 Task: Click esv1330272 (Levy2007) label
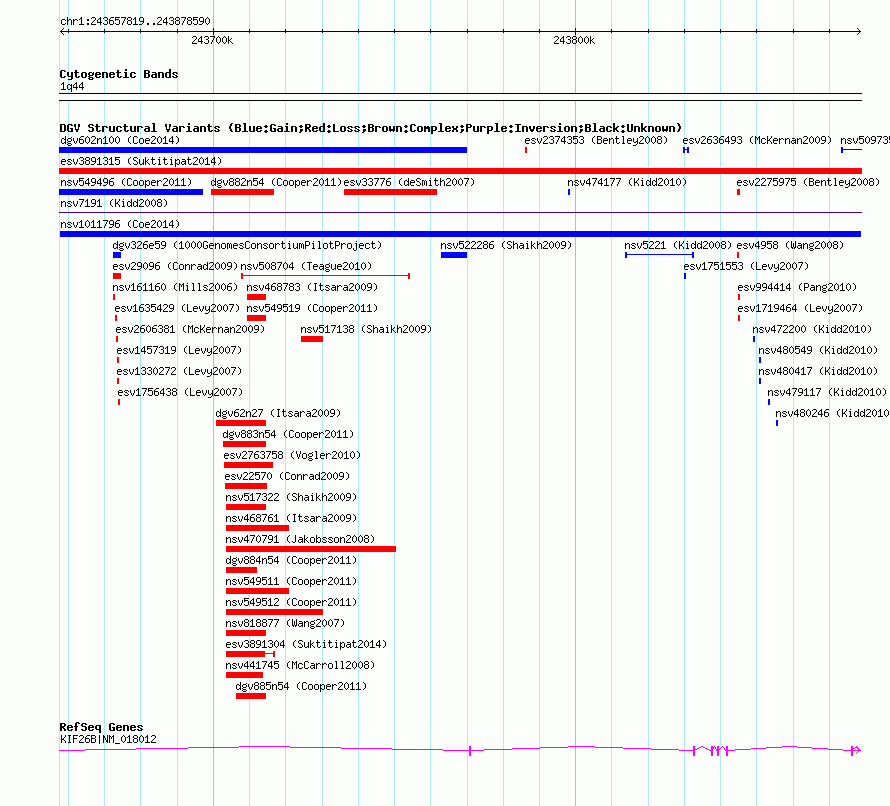pos(179,371)
